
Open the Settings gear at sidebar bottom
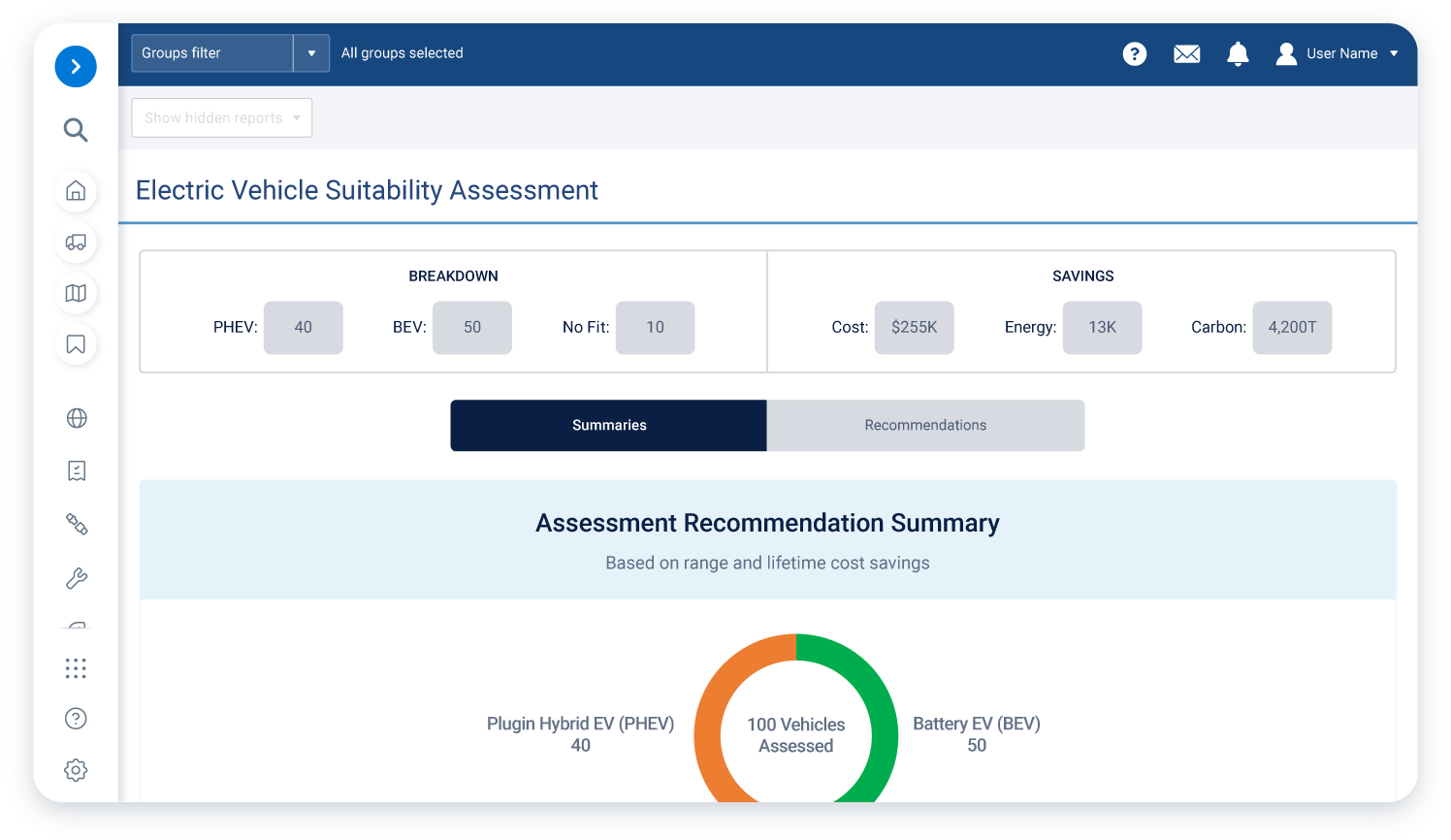[76, 769]
